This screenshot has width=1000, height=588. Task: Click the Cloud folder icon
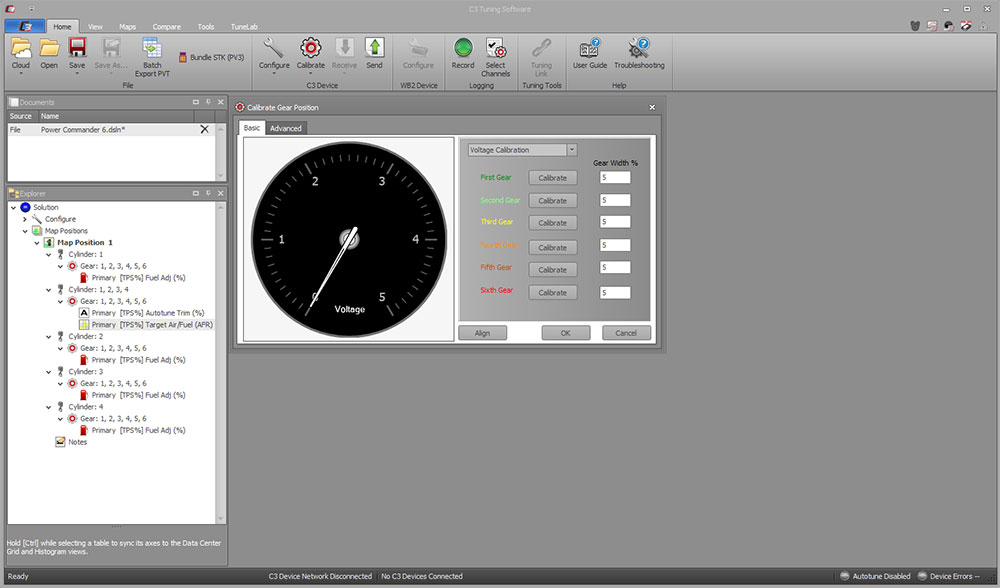(20, 47)
